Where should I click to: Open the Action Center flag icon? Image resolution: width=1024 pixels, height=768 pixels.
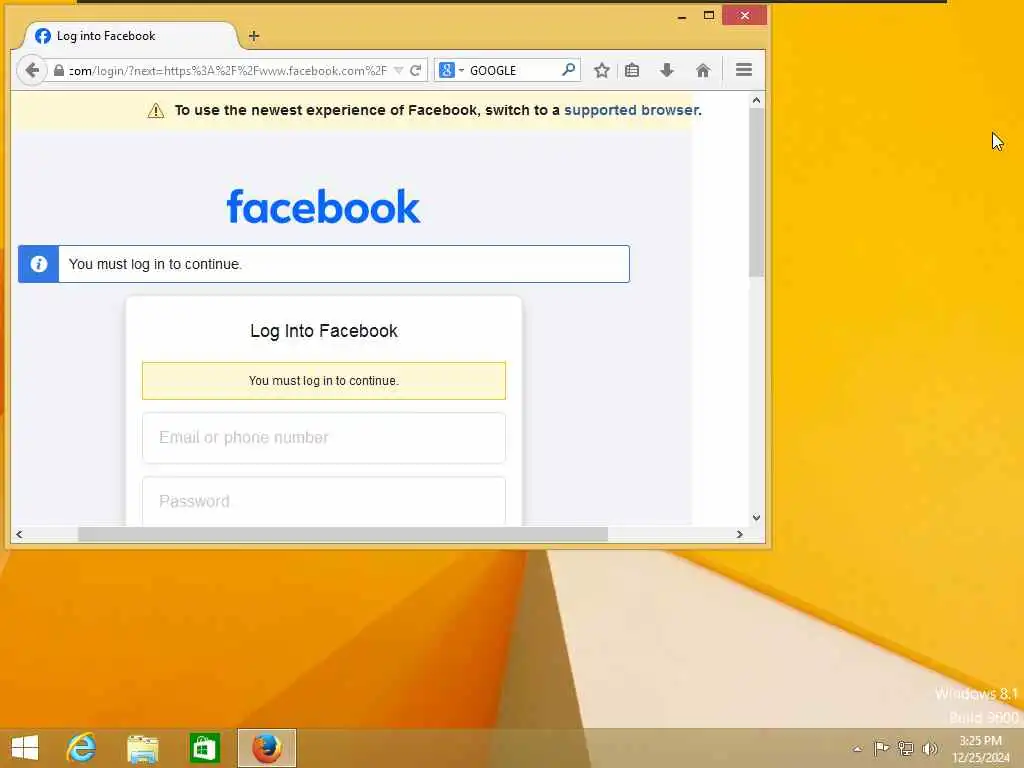(881, 748)
